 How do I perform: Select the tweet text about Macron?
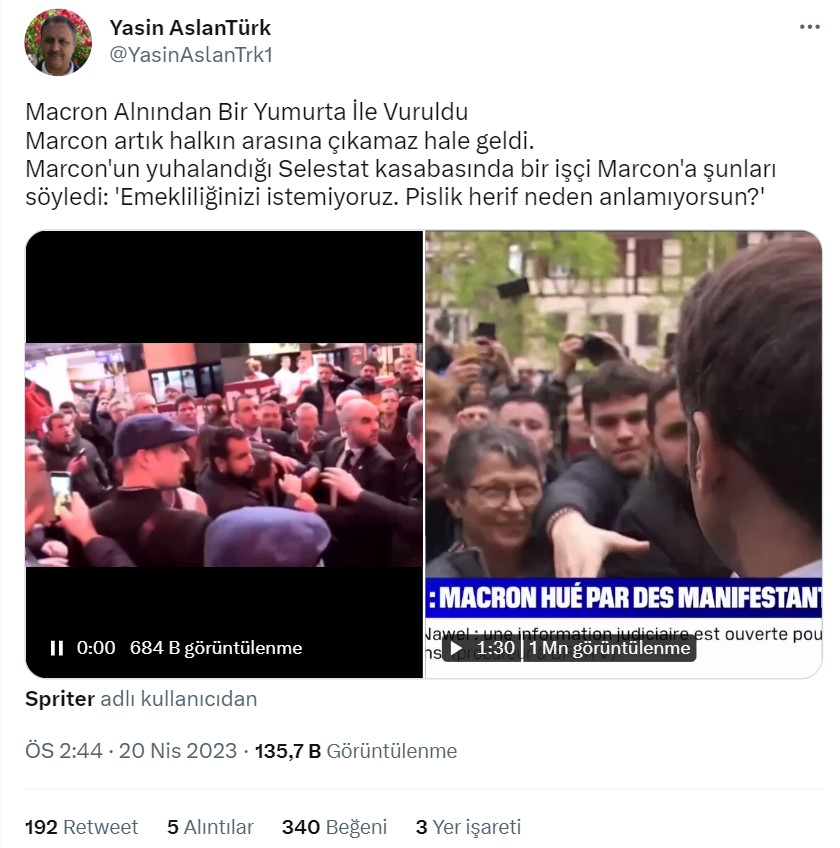pos(400,154)
